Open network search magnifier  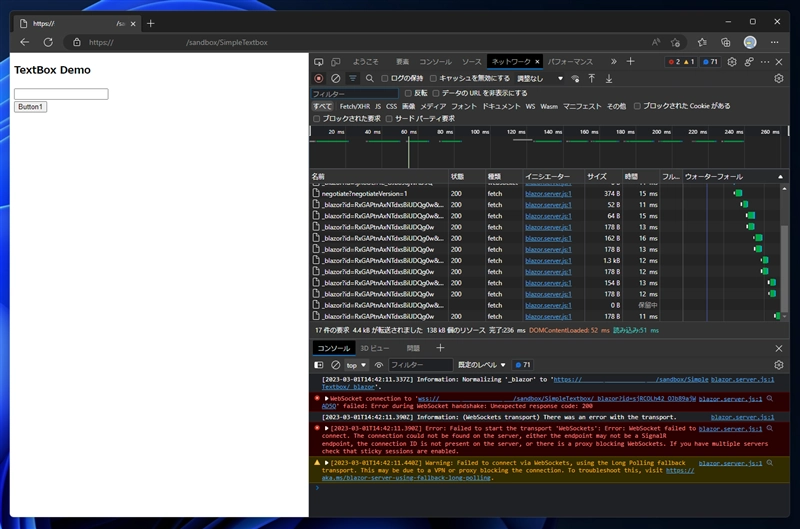(370, 79)
